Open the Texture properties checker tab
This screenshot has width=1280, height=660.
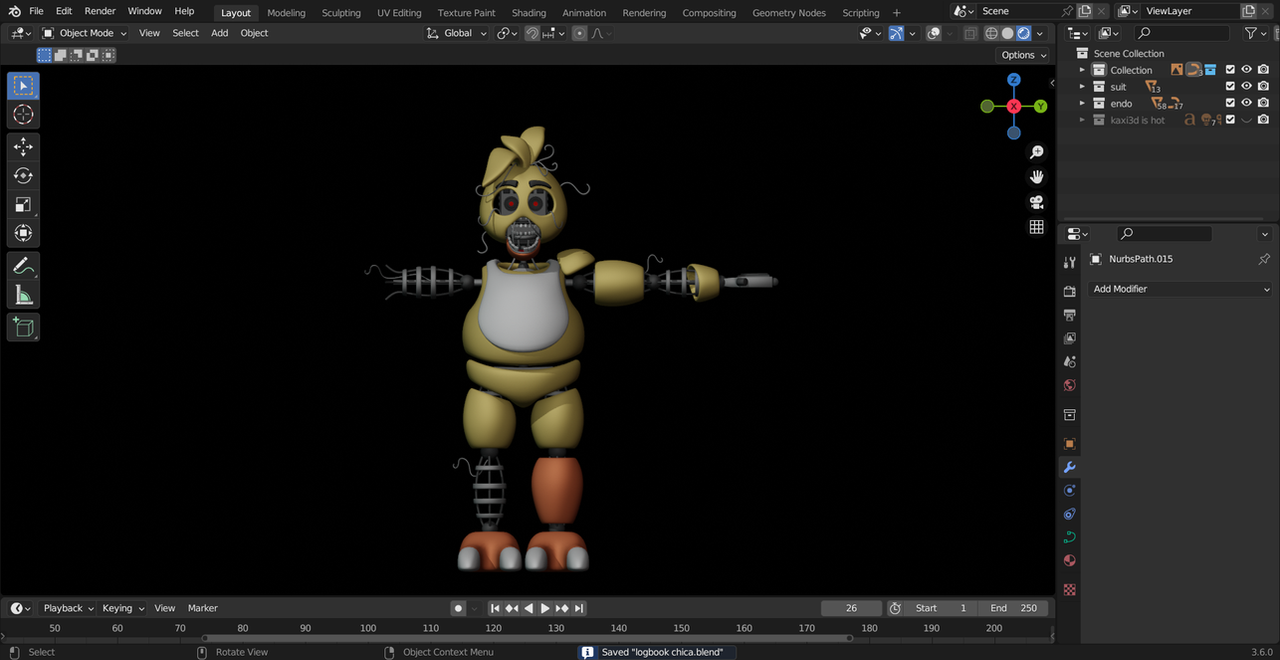point(1070,590)
